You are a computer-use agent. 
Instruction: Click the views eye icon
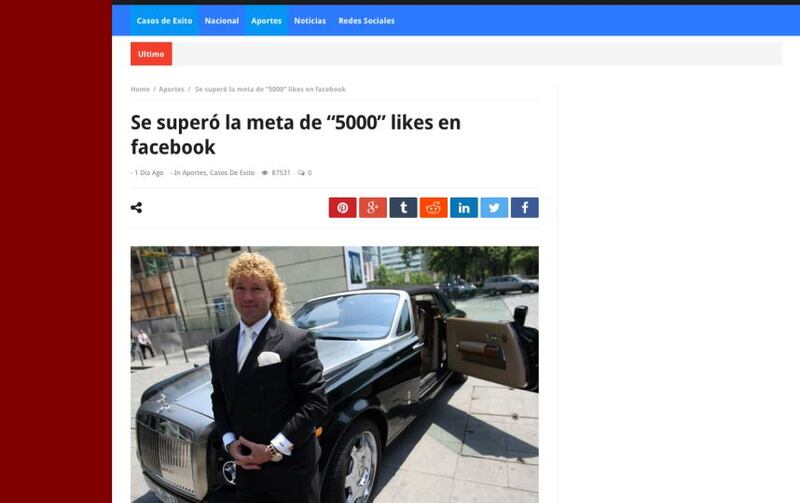tap(264, 173)
